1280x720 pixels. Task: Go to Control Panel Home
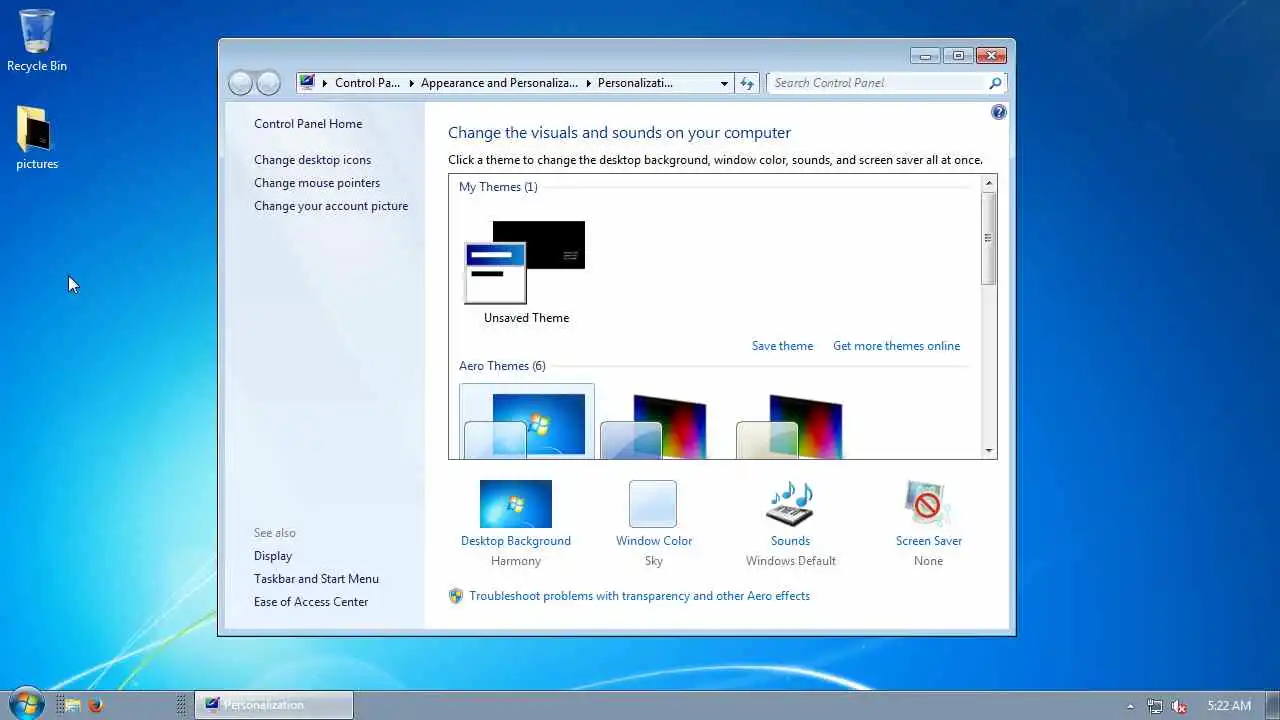click(308, 124)
